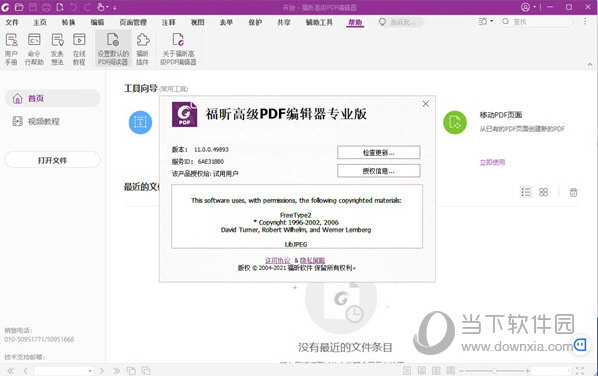598x376 pixels.
Task: Click the Redo arrow in title bar
Action: pyautogui.click(x=87, y=7)
